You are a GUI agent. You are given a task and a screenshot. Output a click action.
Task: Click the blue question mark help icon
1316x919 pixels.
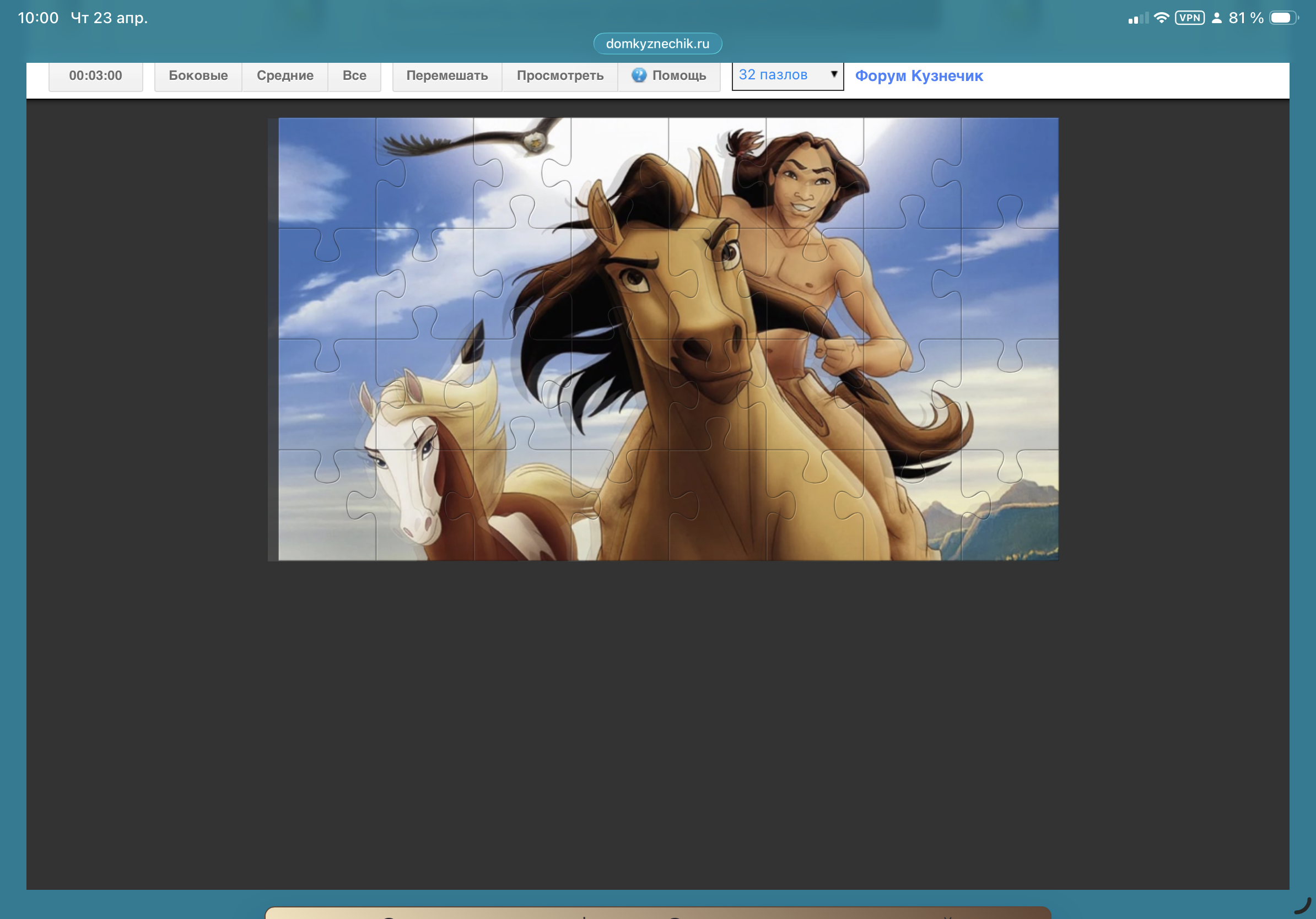pyautogui.click(x=639, y=75)
